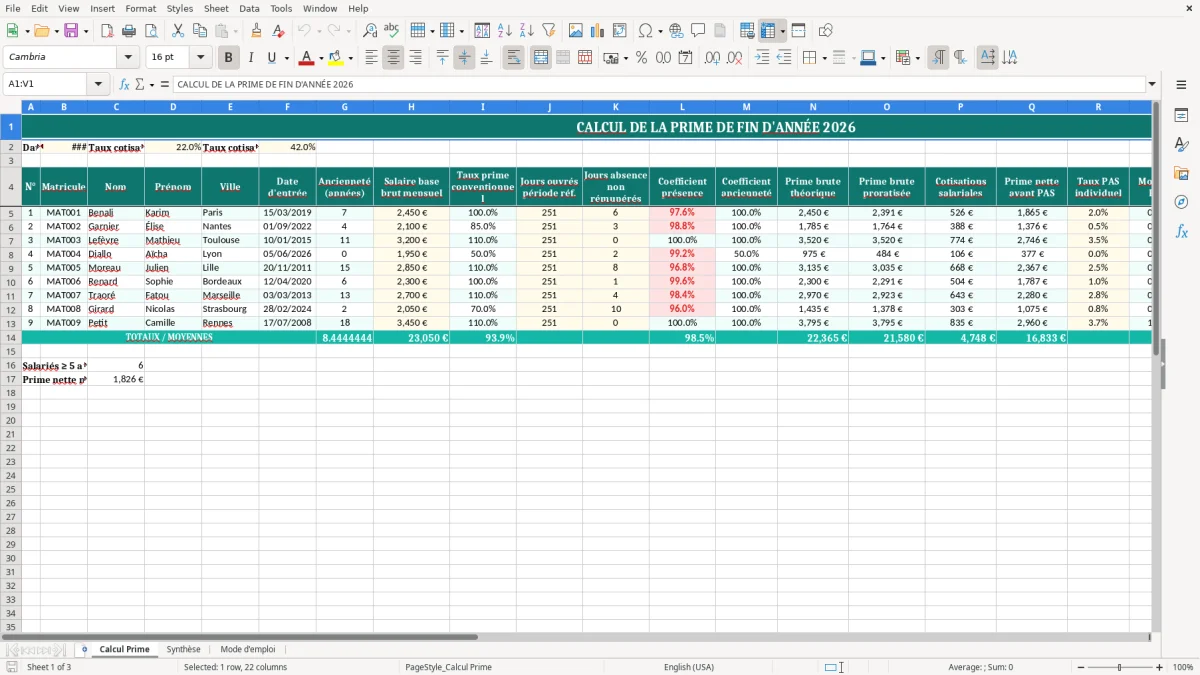Expand Open document dropdown arrow

[x=55, y=31]
